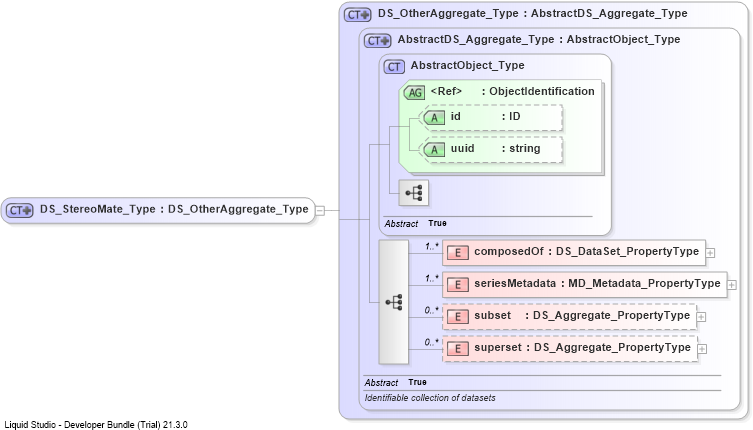The width and height of the screenshot is (753, 430).
Task: Select composedOf : DS_DataSet_PropertyType element
Action: coord(574,252)
